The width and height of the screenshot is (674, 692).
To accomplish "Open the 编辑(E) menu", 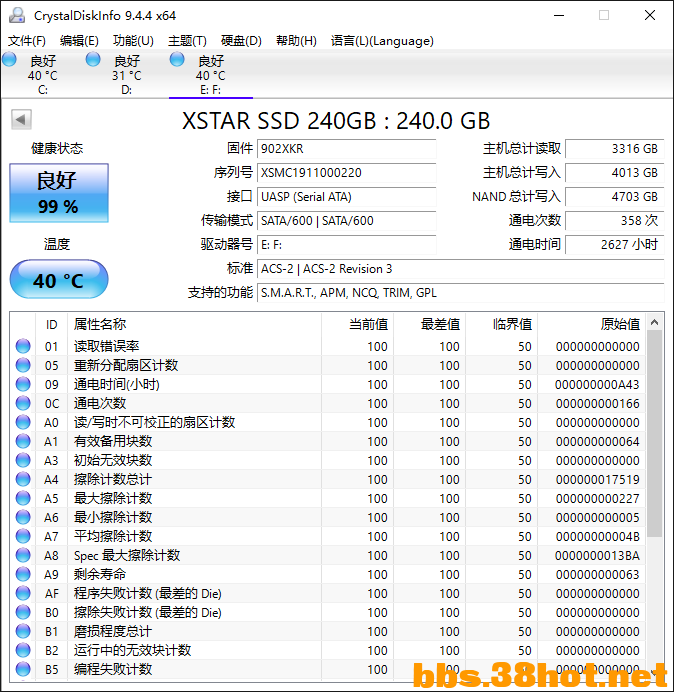I will [x=79, y=41].
